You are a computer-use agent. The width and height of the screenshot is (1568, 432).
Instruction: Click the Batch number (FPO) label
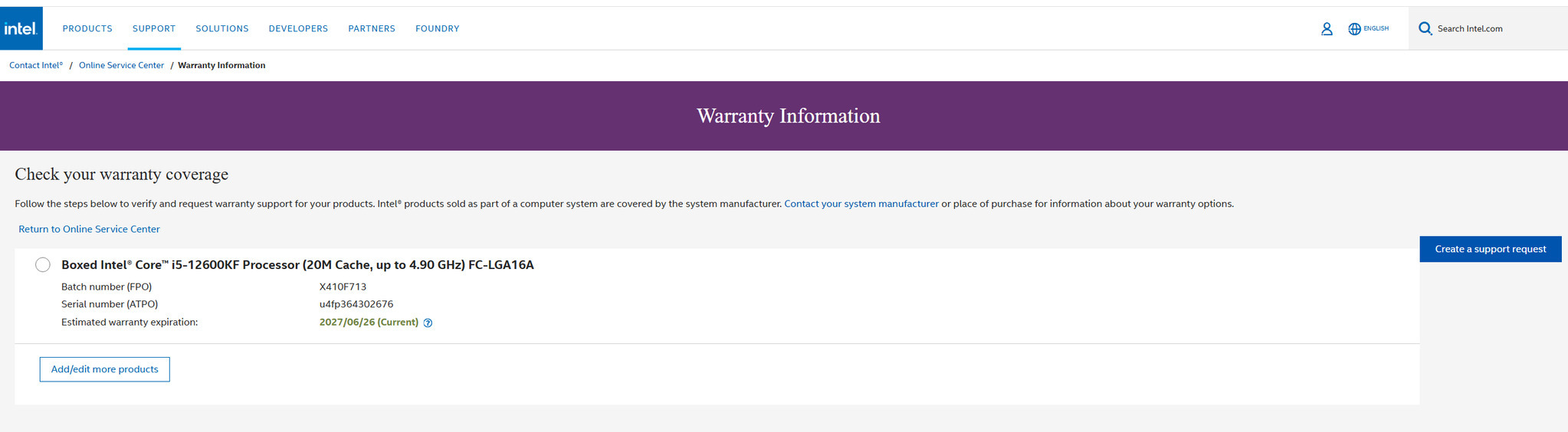(107, 287)
